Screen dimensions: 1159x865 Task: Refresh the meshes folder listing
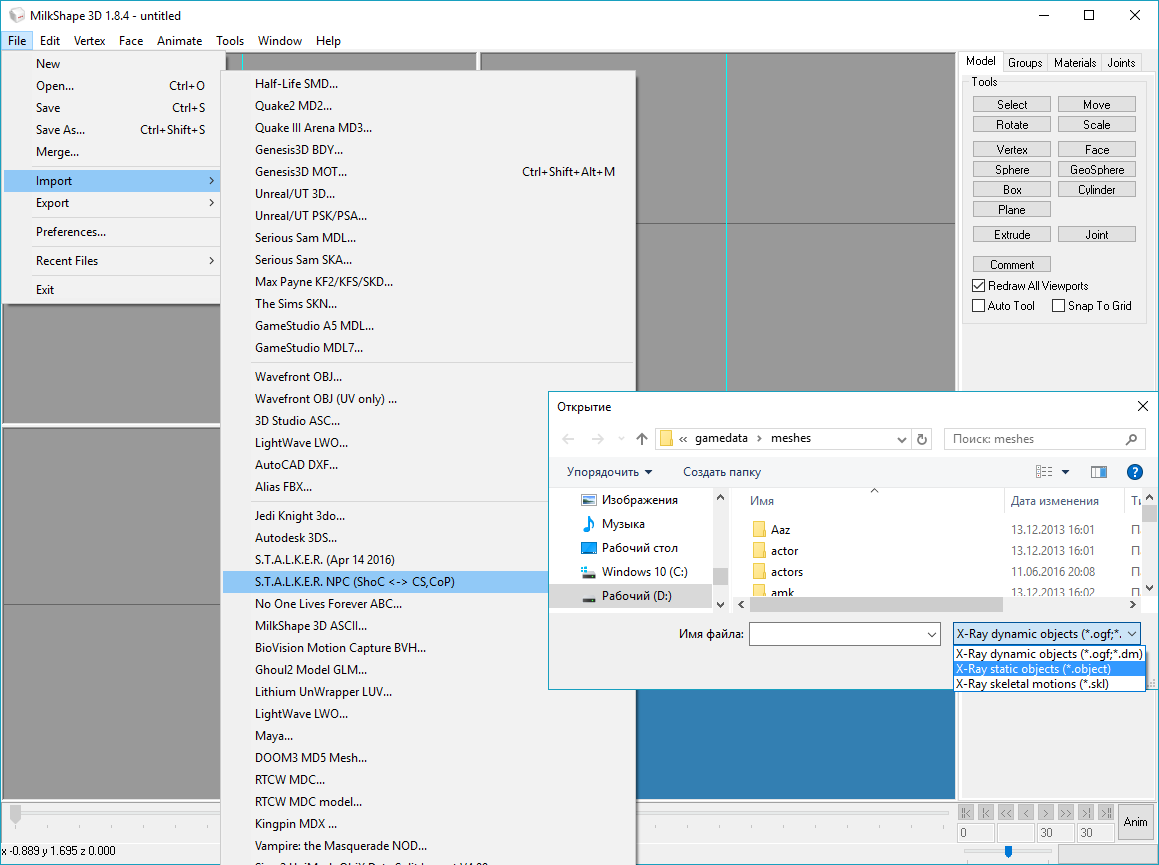[922, 439]
